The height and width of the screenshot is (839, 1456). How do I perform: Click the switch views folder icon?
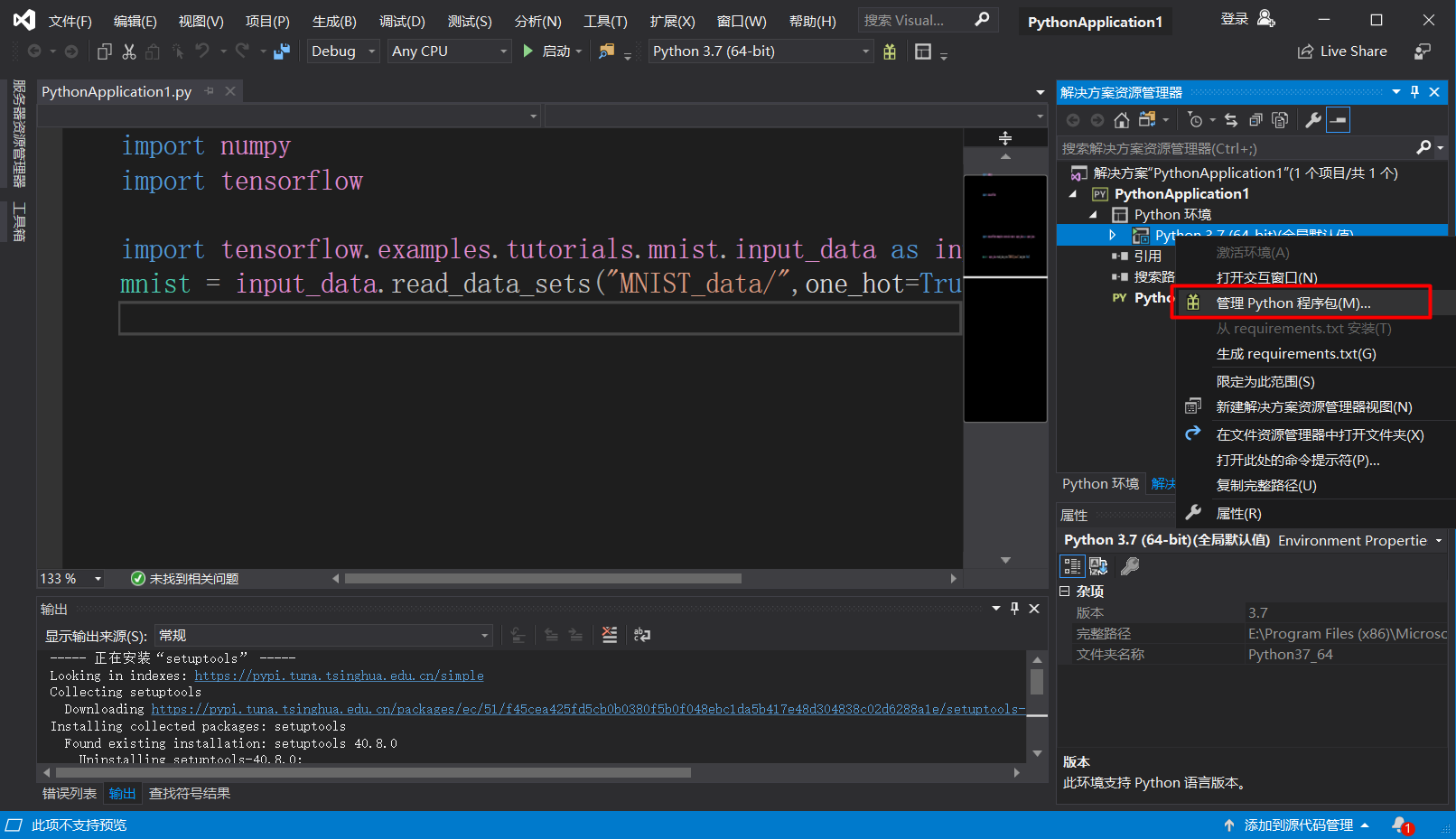1147,120
